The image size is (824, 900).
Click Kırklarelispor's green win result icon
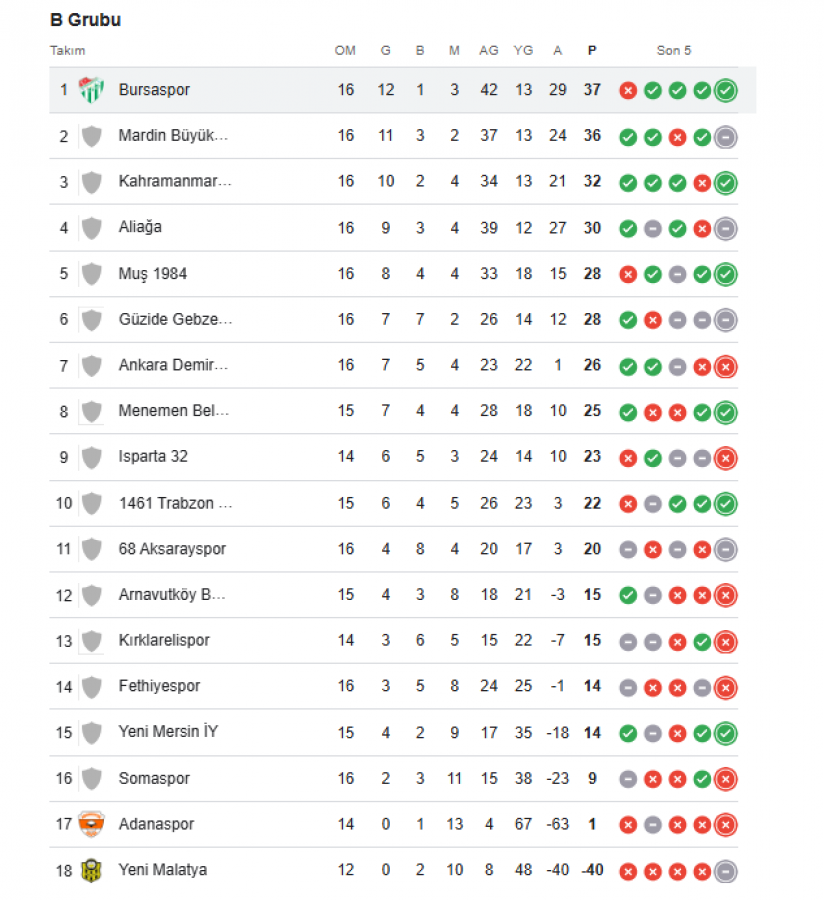pyautogui.click(x=702, y=641)
